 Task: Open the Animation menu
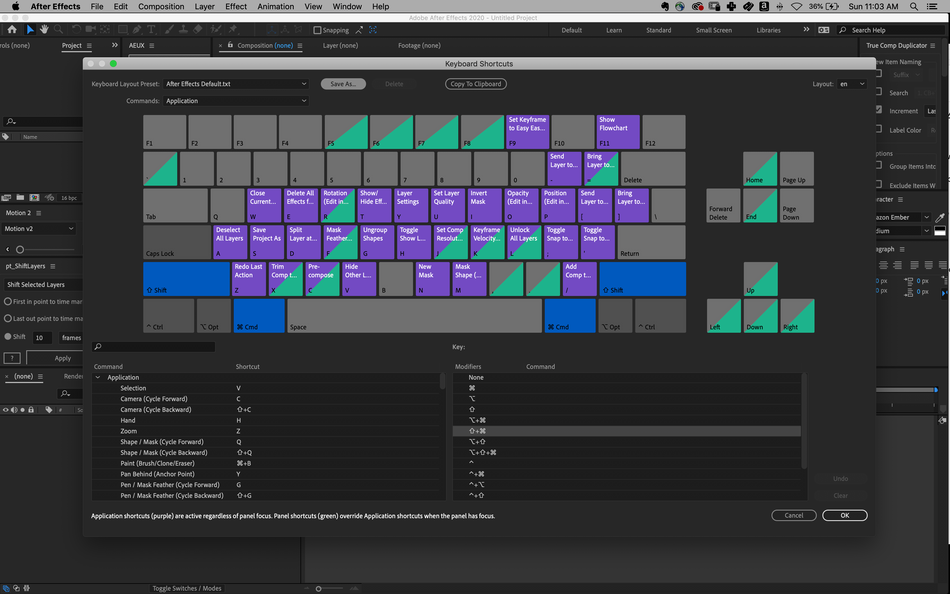click(276, 7)
